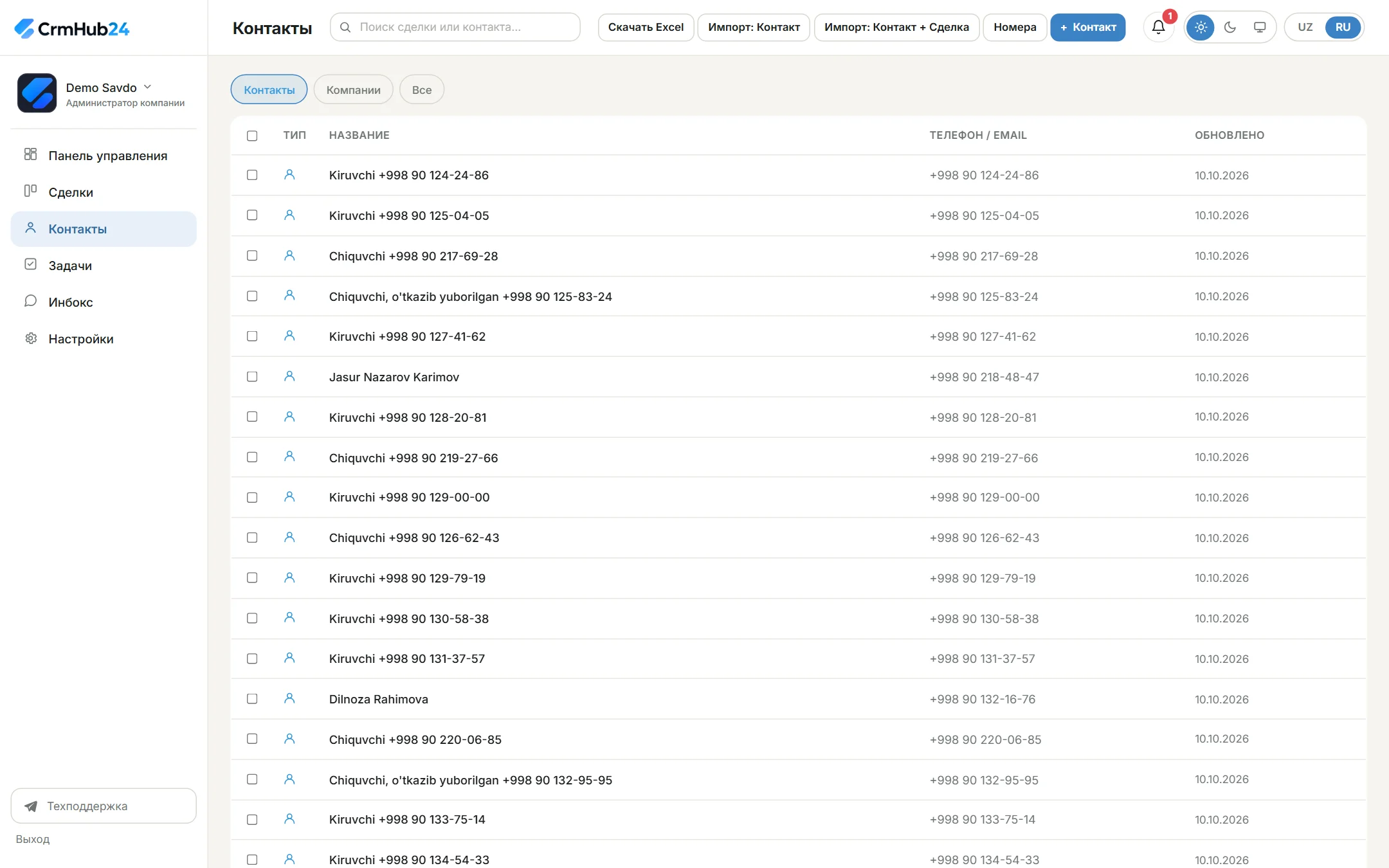Switch to dark theme moon icon
Image resolution: width=1389 pixels, height=868 pixels.
tap(1230, 27)
